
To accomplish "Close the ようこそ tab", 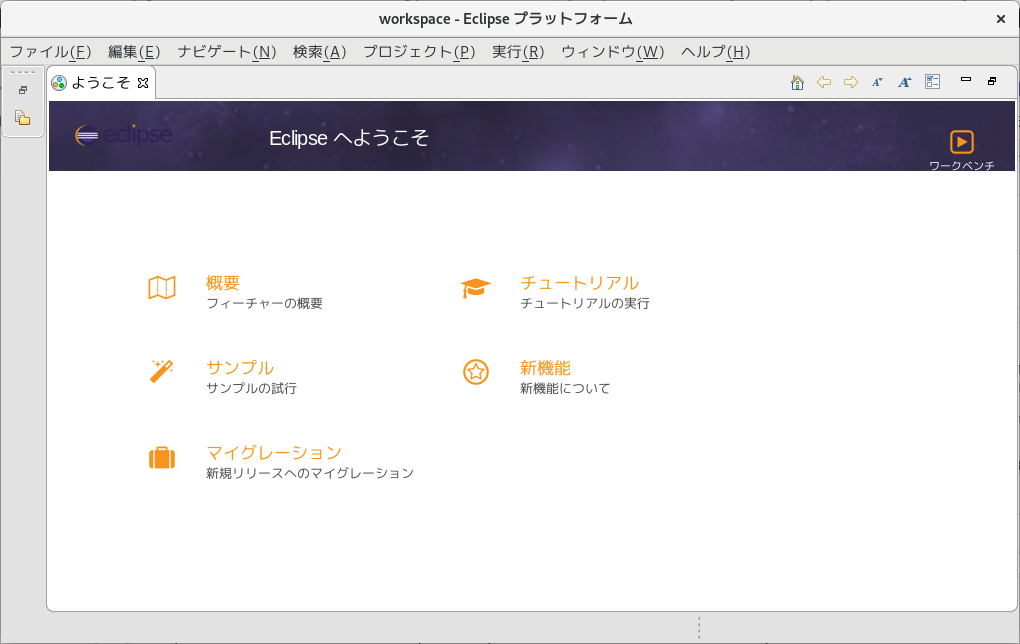I will [143, 83].
